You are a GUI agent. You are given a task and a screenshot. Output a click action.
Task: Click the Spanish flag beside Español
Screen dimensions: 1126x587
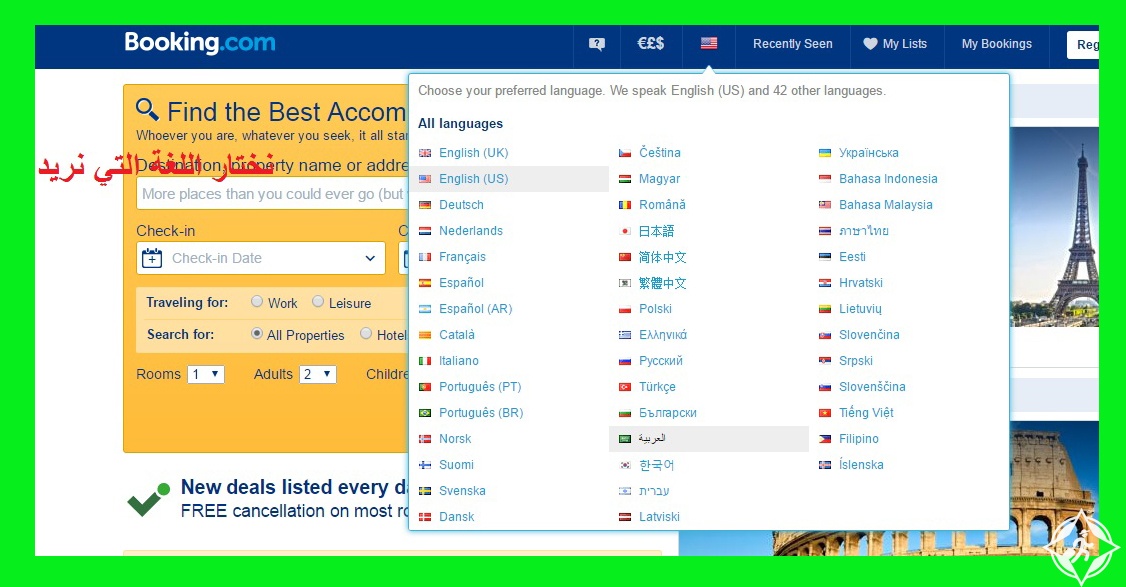point(425,283)
